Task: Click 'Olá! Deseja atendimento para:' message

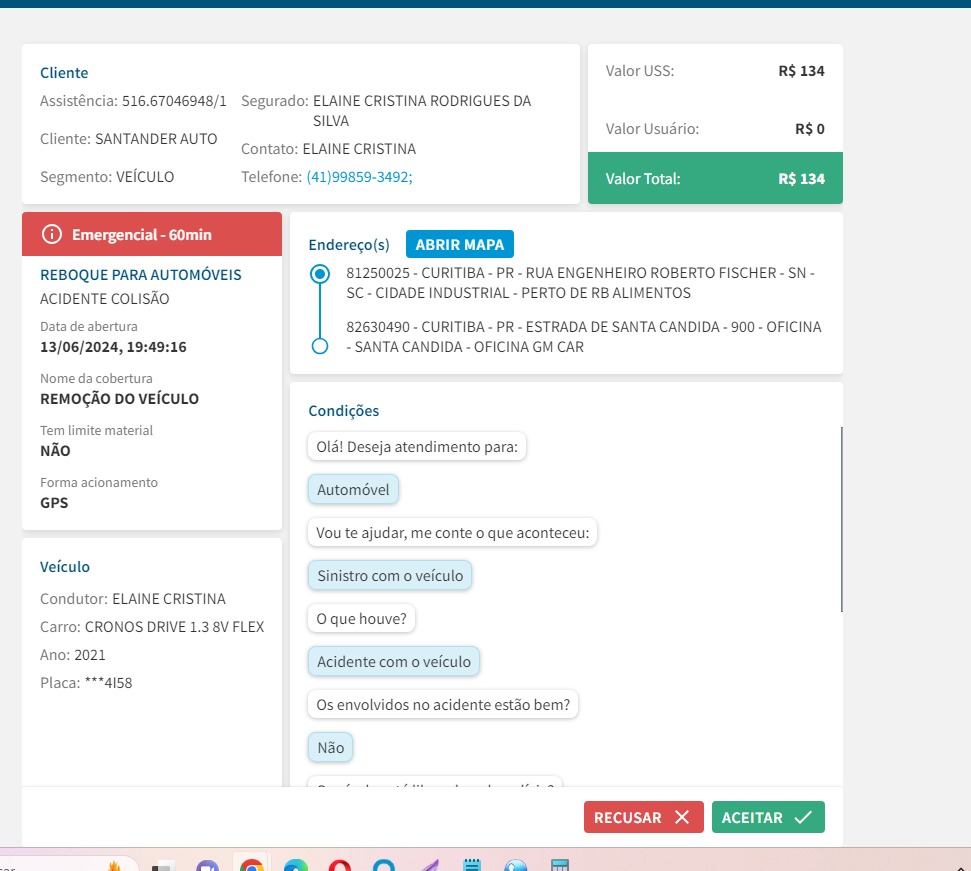Action: [x=417, y=447]
